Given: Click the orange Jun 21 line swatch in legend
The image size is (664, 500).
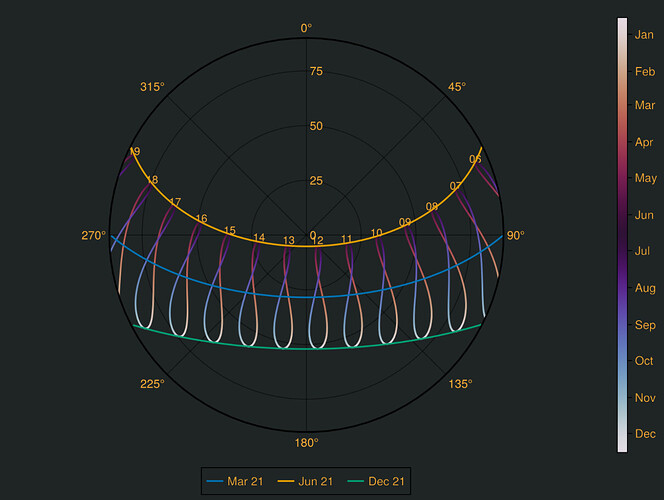Looking at the screenshot, I should (x=285, y=481).
